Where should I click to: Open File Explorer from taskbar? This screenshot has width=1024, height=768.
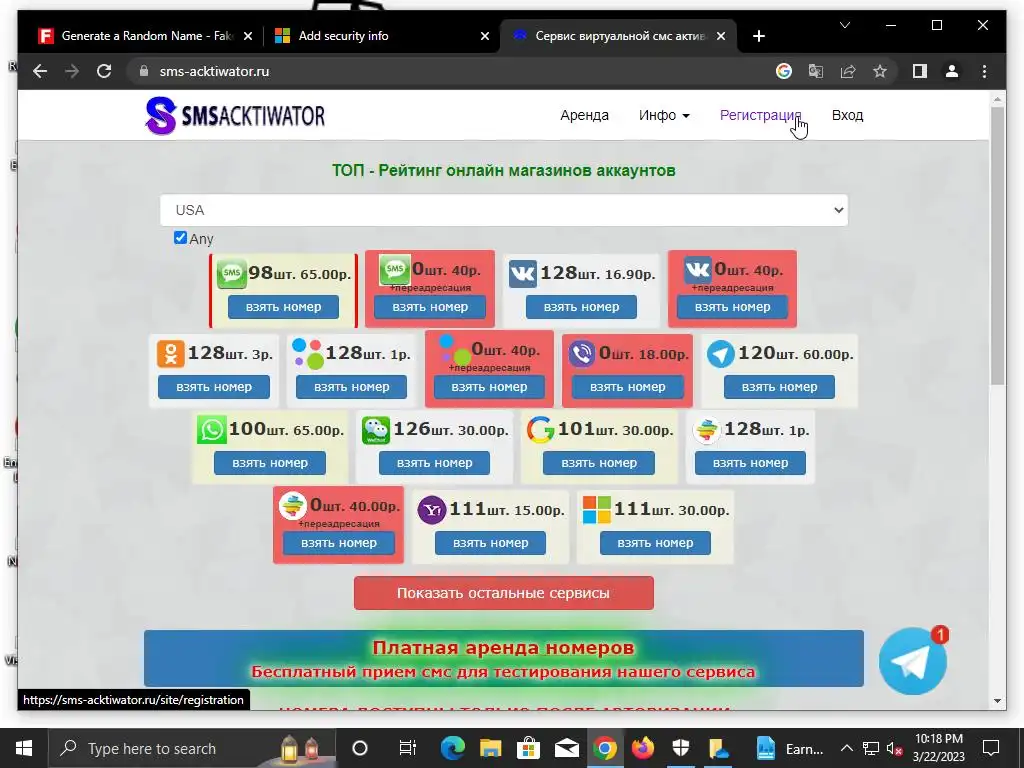(x=490, y=748)
